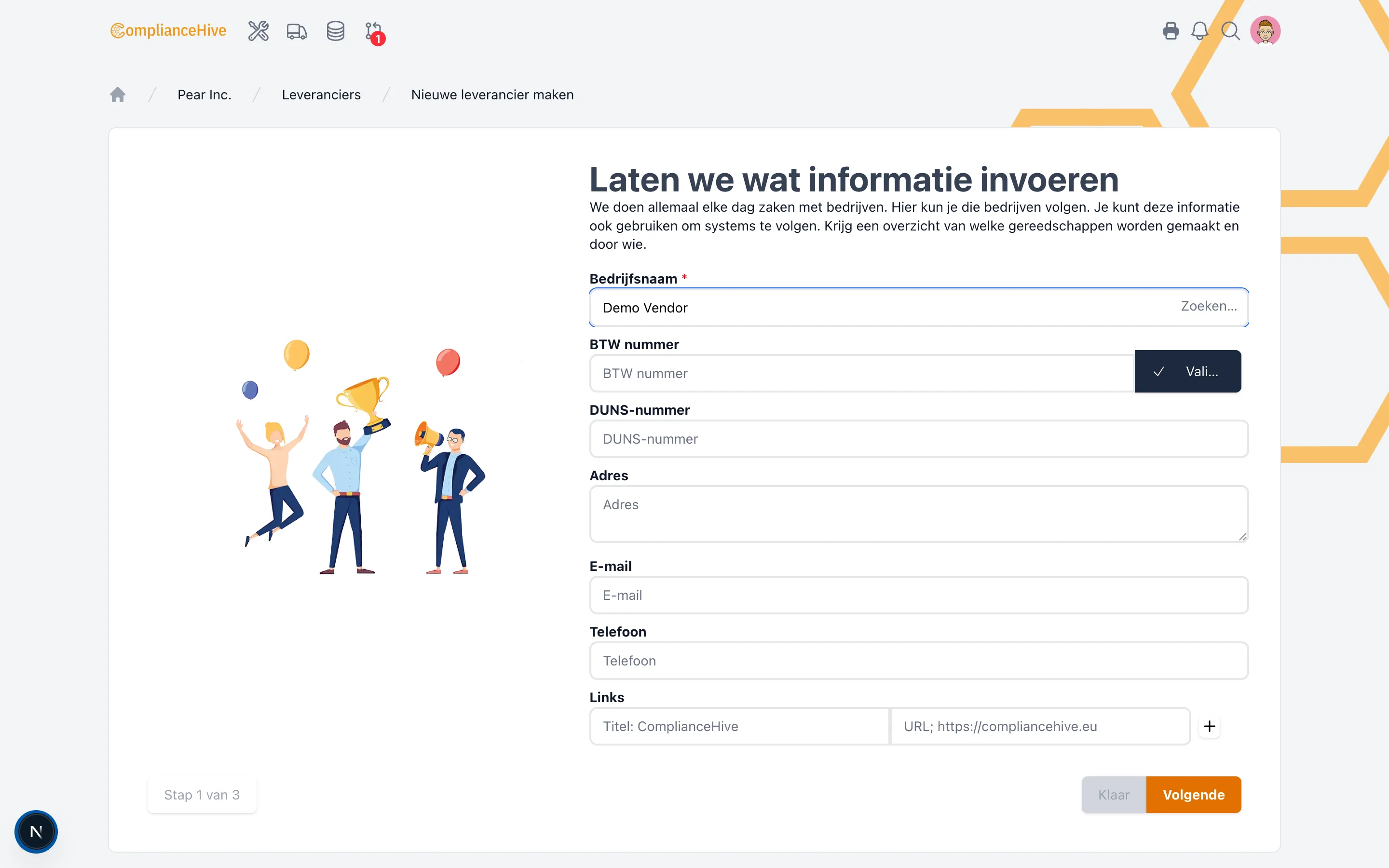Open Leveranciers from the breadcrumb
The height and width of the screenshot is (868, 1389).
(321, 94)
